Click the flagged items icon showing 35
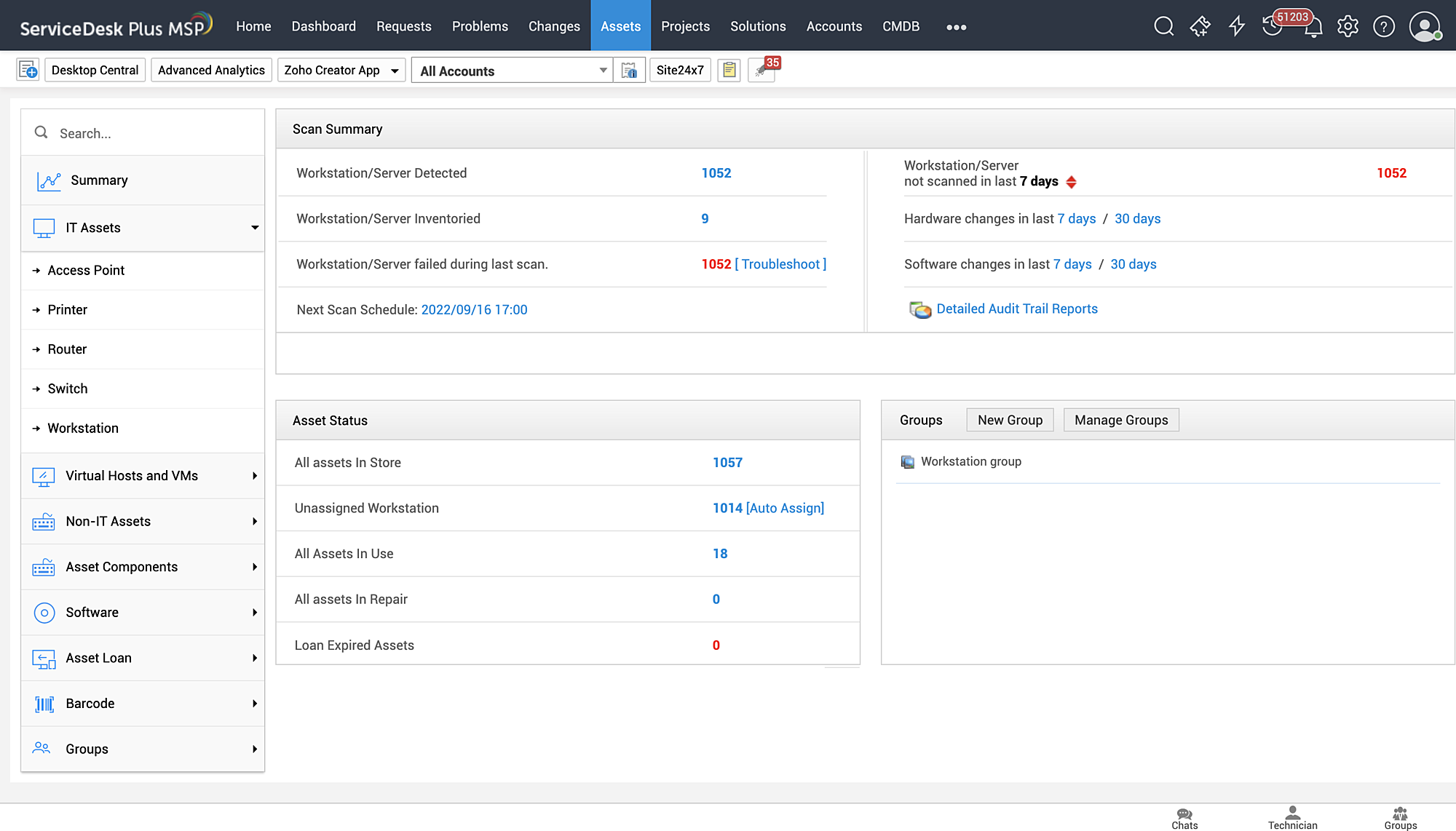 (762, 70)
